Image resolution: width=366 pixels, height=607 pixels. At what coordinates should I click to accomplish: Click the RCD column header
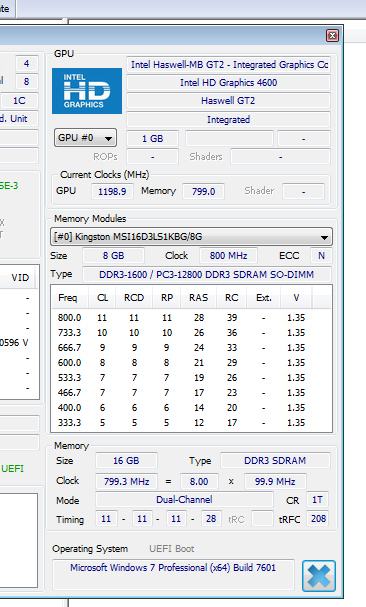134,298
